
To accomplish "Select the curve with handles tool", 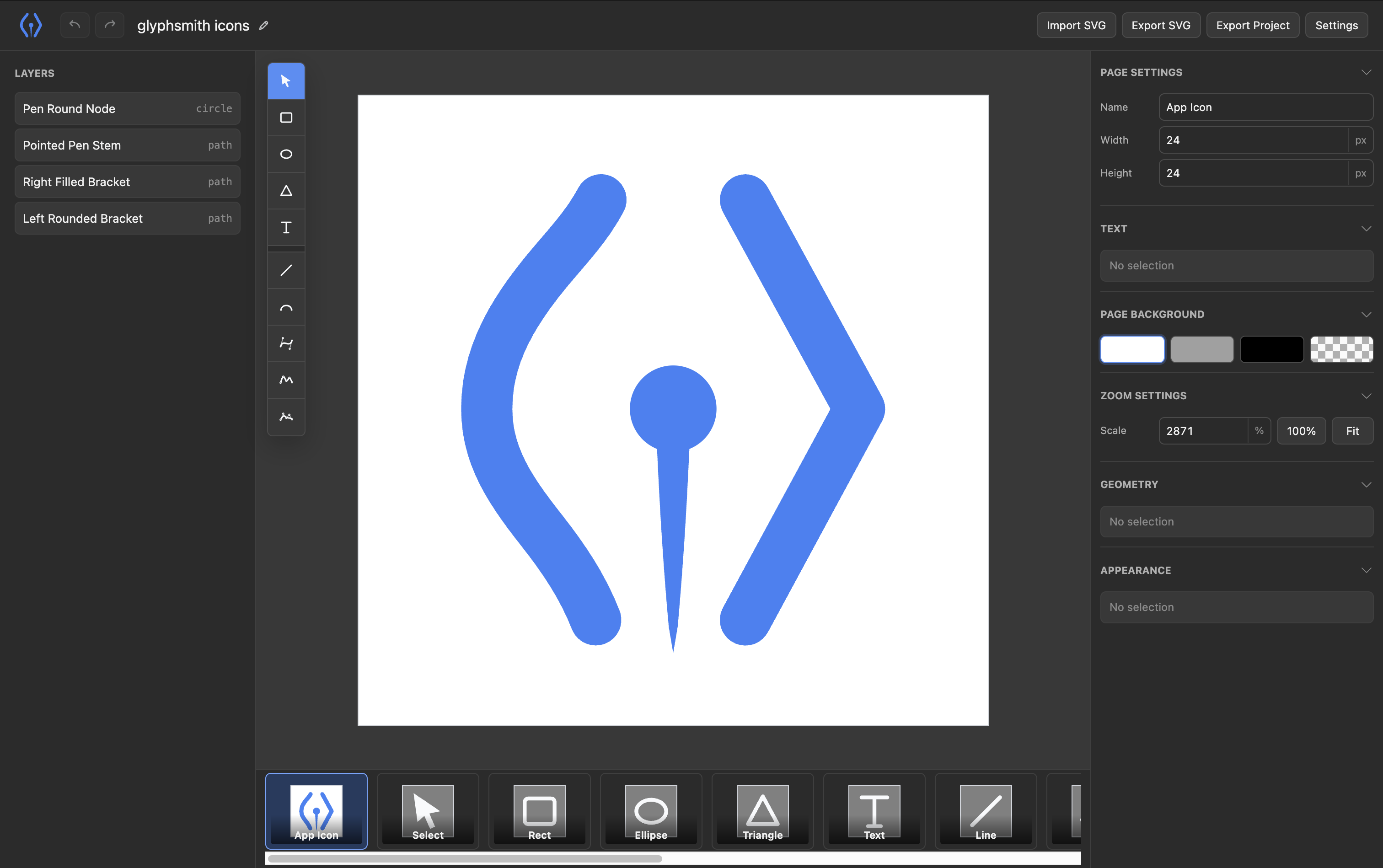I will 286,343.
